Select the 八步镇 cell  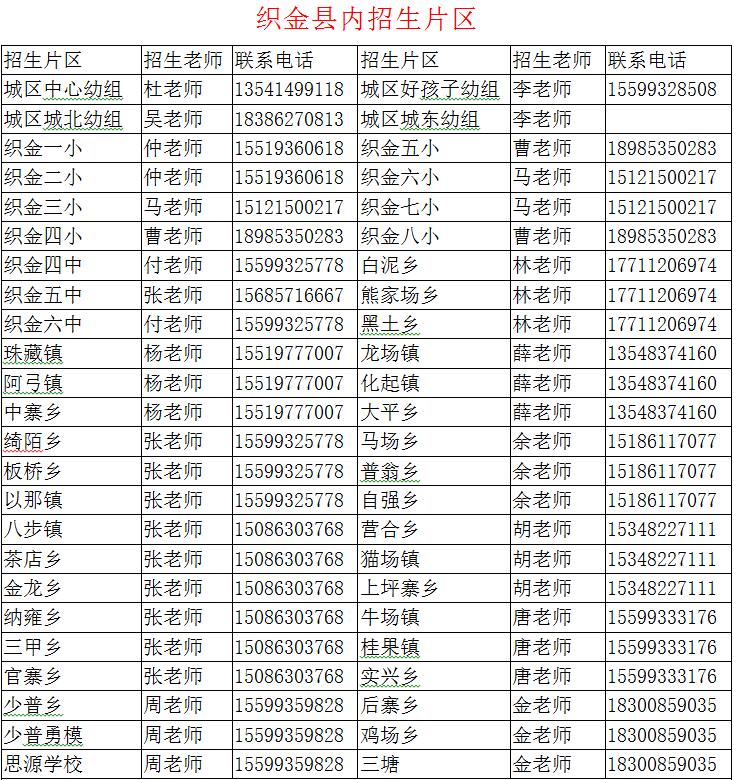click(72, 529)
